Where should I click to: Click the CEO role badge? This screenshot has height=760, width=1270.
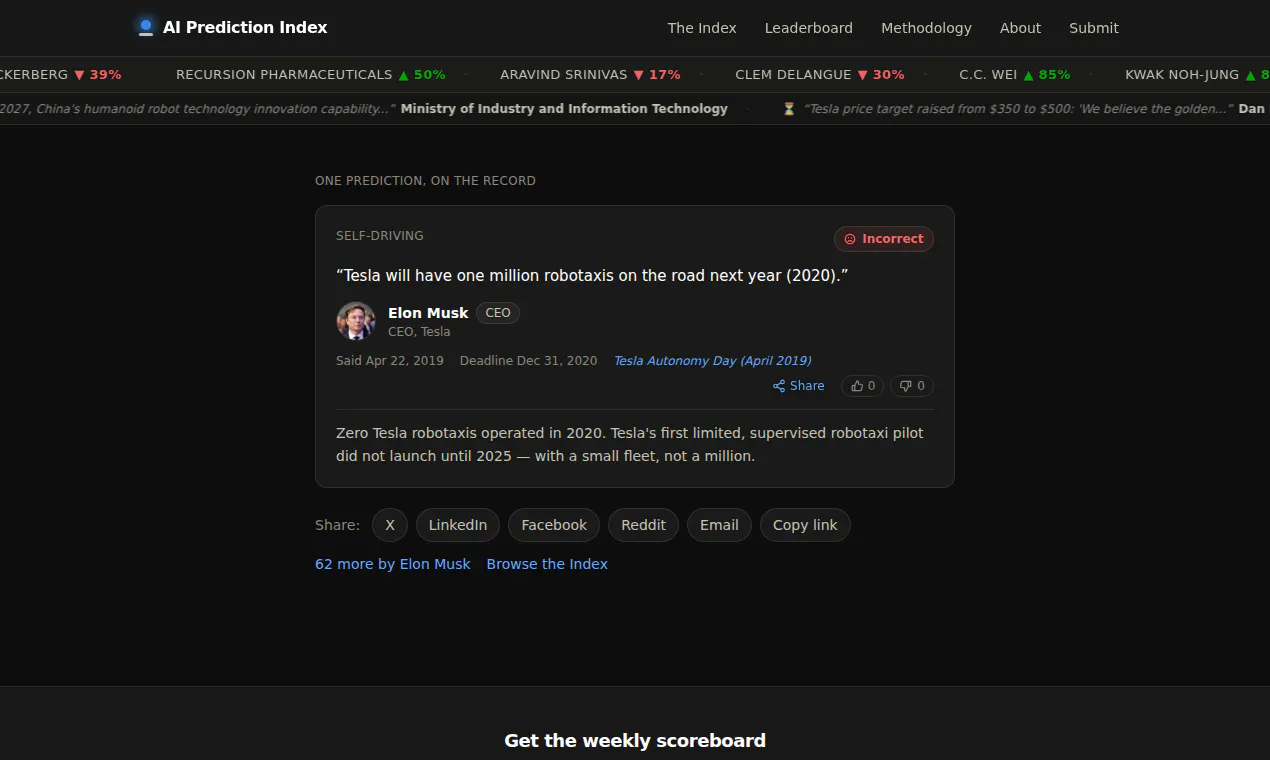498,313
